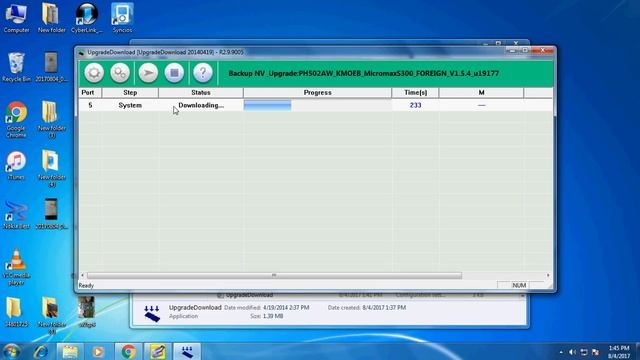The width and height of the screenshot is (640, 360).
Task: Click the Status column header
Action: coord(201,93)
